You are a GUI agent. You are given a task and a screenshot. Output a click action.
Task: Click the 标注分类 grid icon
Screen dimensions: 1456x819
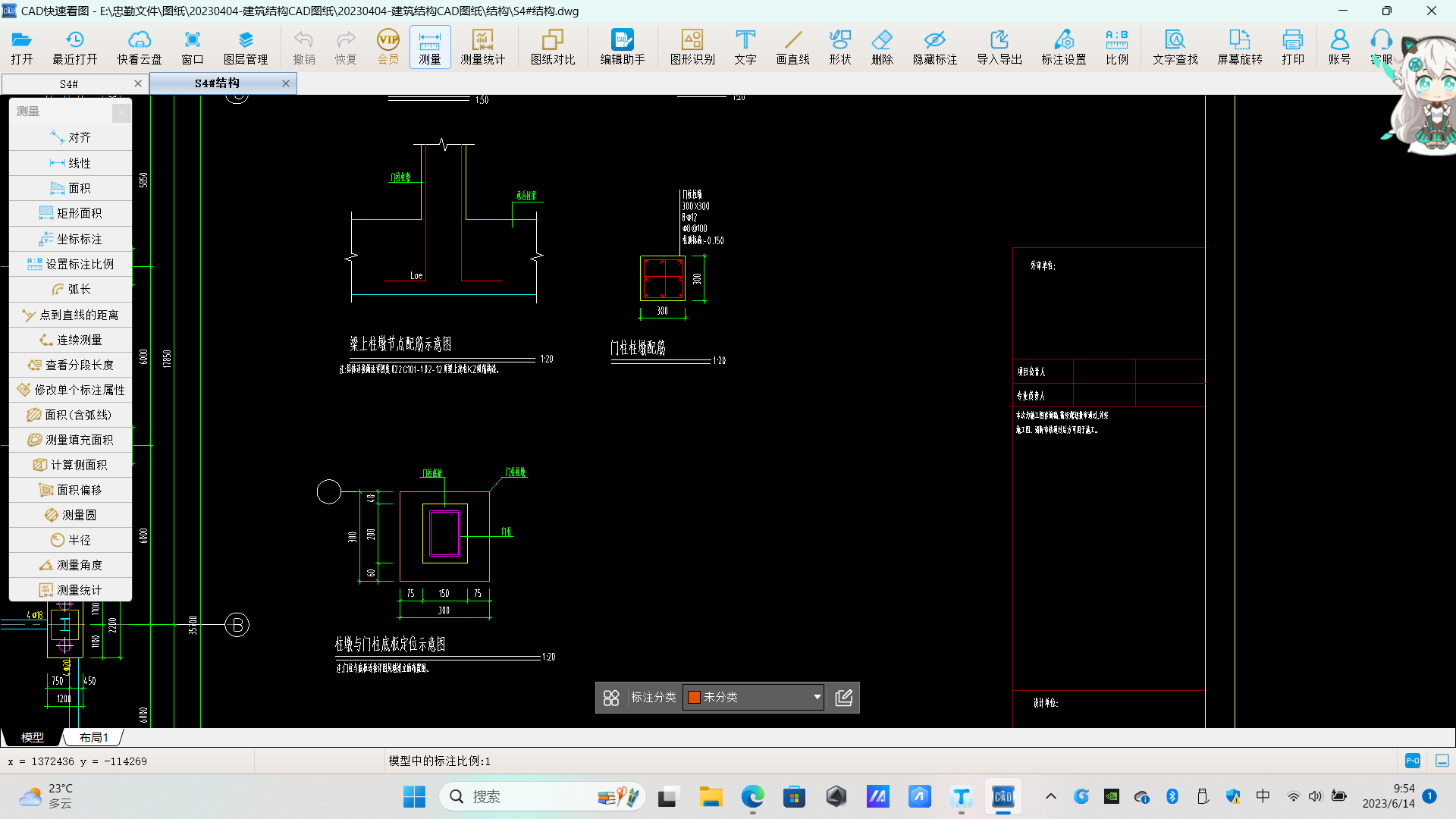[x=611, y=698]
